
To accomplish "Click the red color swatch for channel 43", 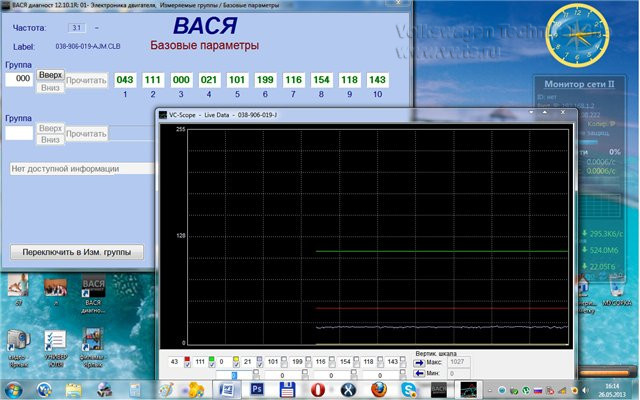I will click(187, 359).
